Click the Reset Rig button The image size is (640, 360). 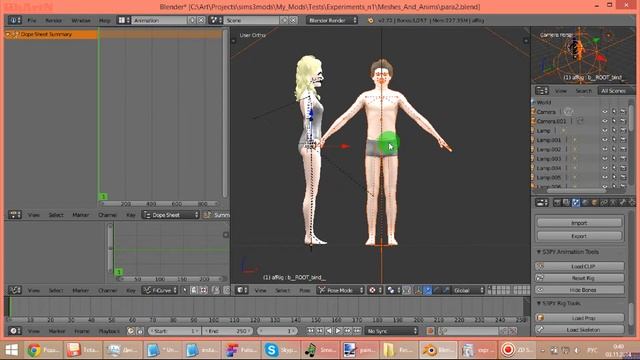coord(579,278)
